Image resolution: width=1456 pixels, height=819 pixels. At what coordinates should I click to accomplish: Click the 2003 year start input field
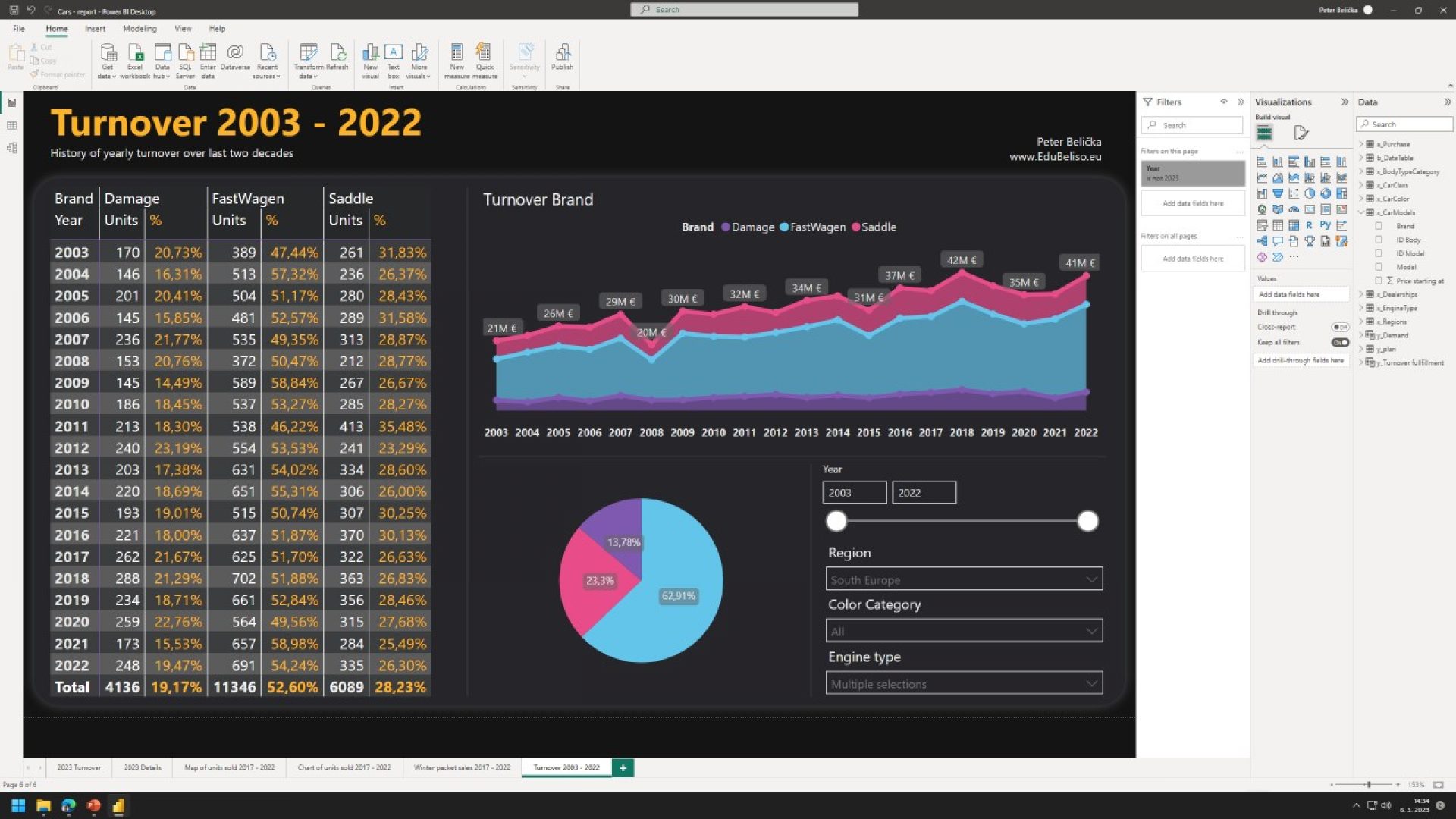point(853,492)
